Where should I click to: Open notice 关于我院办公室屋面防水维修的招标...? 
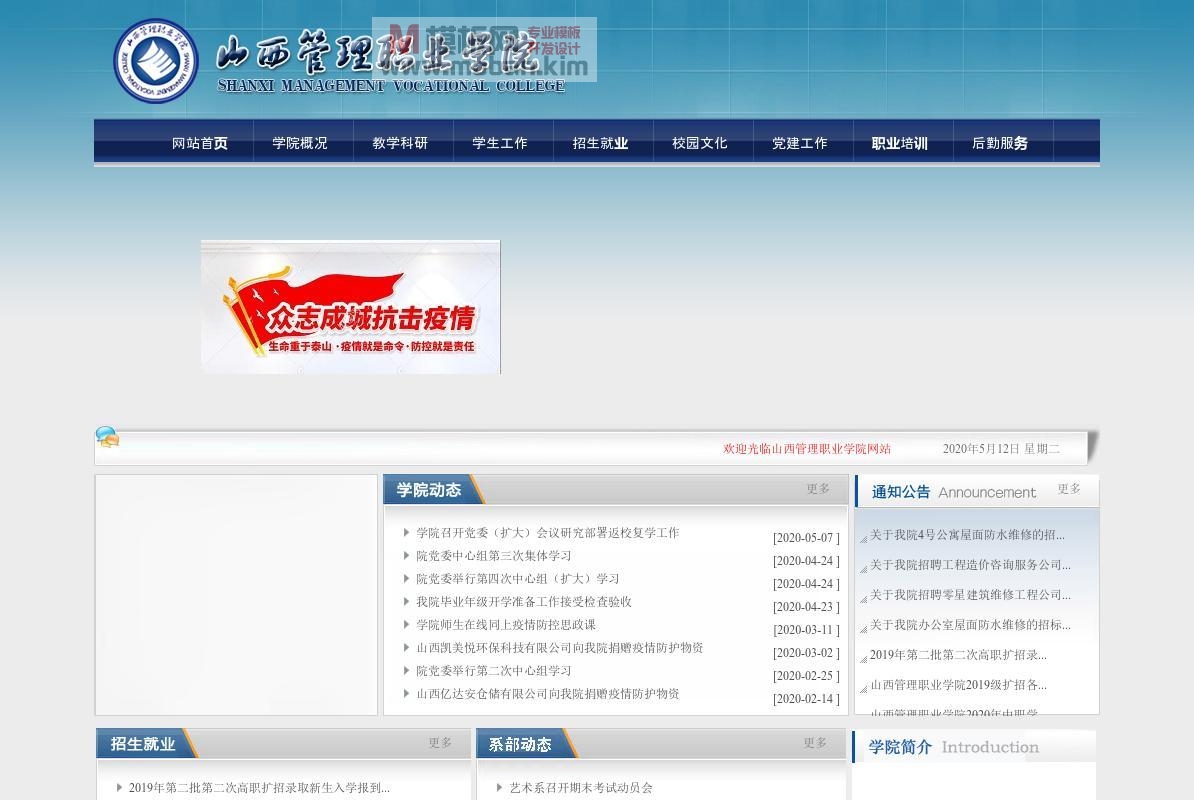[x=970, y=625]
